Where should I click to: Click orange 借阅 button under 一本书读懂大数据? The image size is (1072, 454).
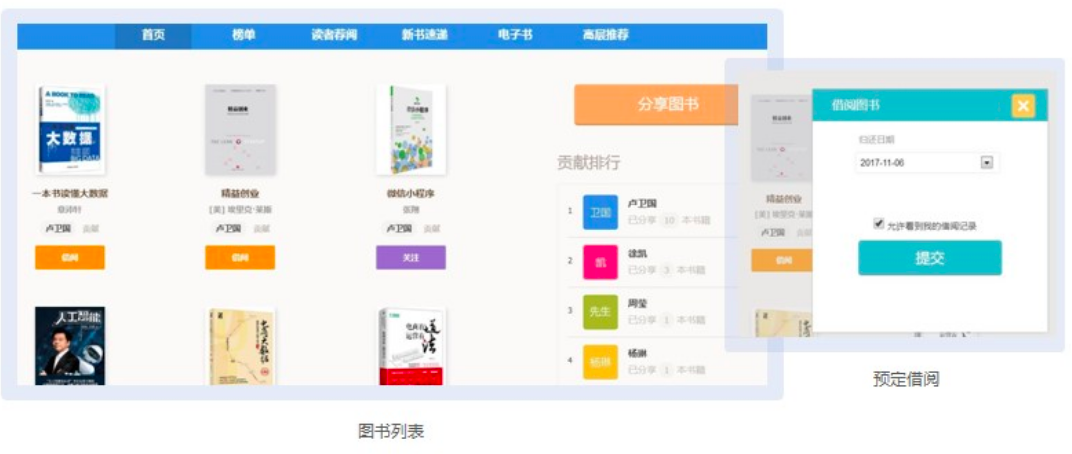[70, 258]
